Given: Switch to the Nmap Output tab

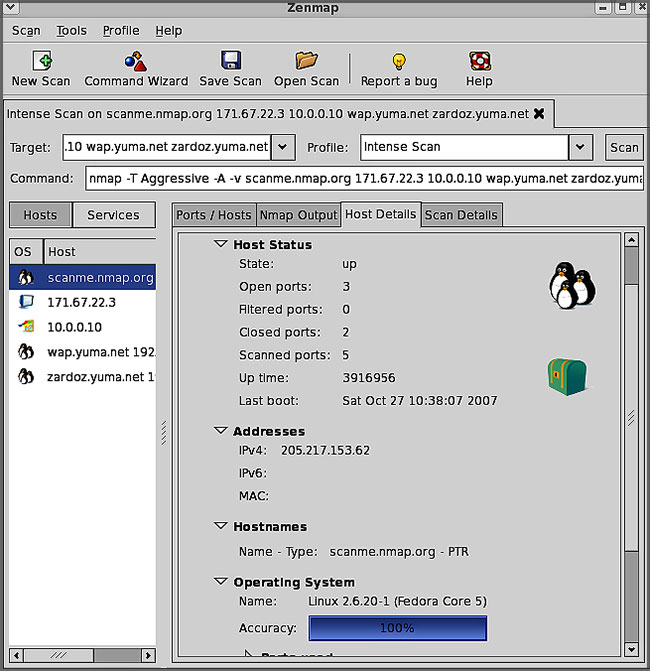Looking at the screenshot, I should click(x=298, y=215).
